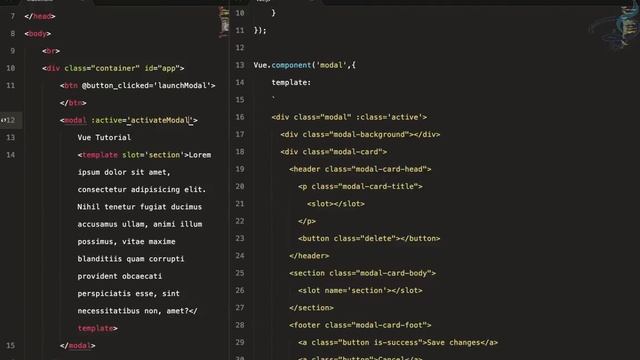Select line number 13 in right pane
Screen dimensions: 640x360
tap(240, 65)
